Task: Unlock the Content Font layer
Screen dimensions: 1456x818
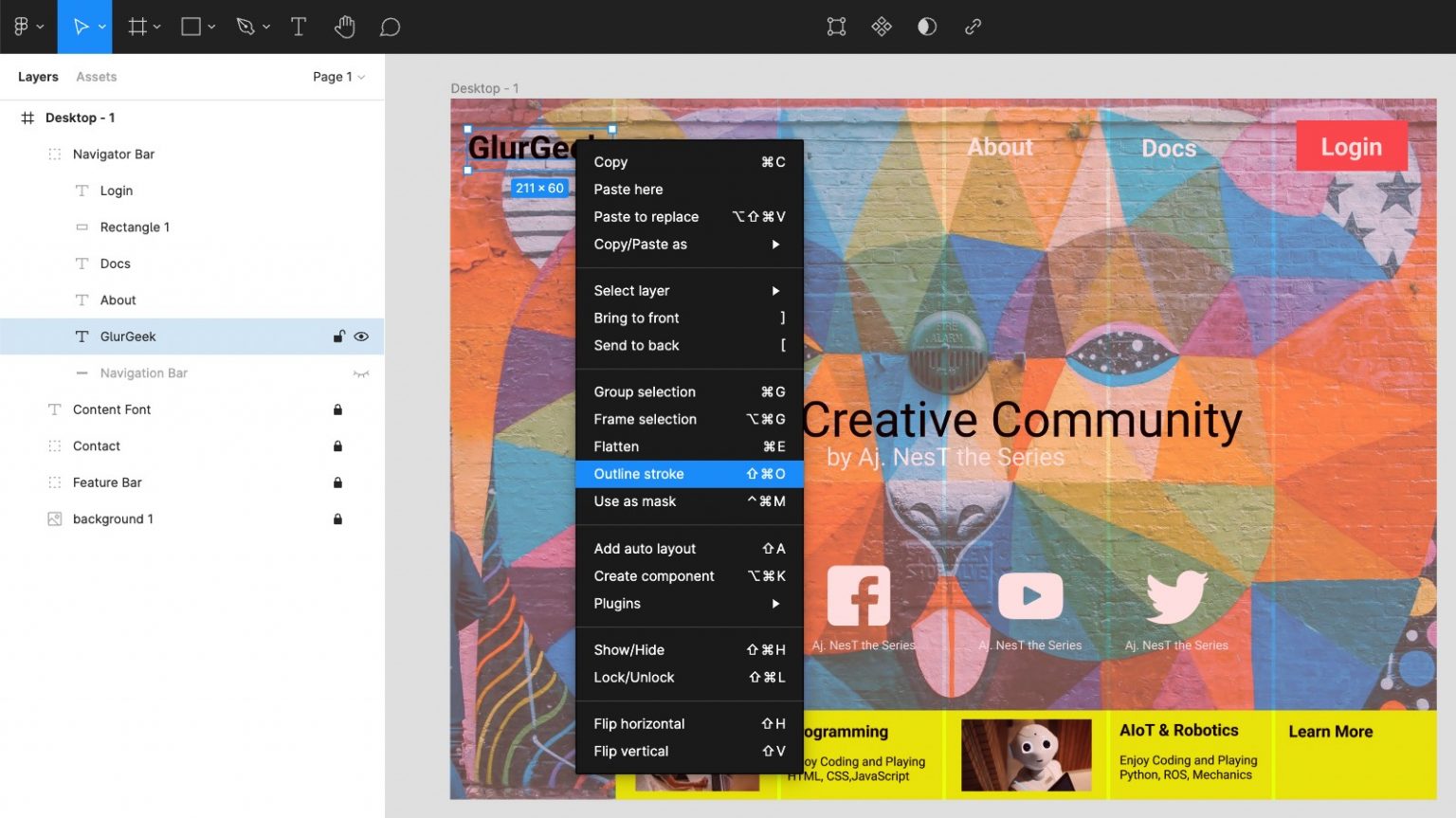Action: pyautogui.click(x=337, y=409)
